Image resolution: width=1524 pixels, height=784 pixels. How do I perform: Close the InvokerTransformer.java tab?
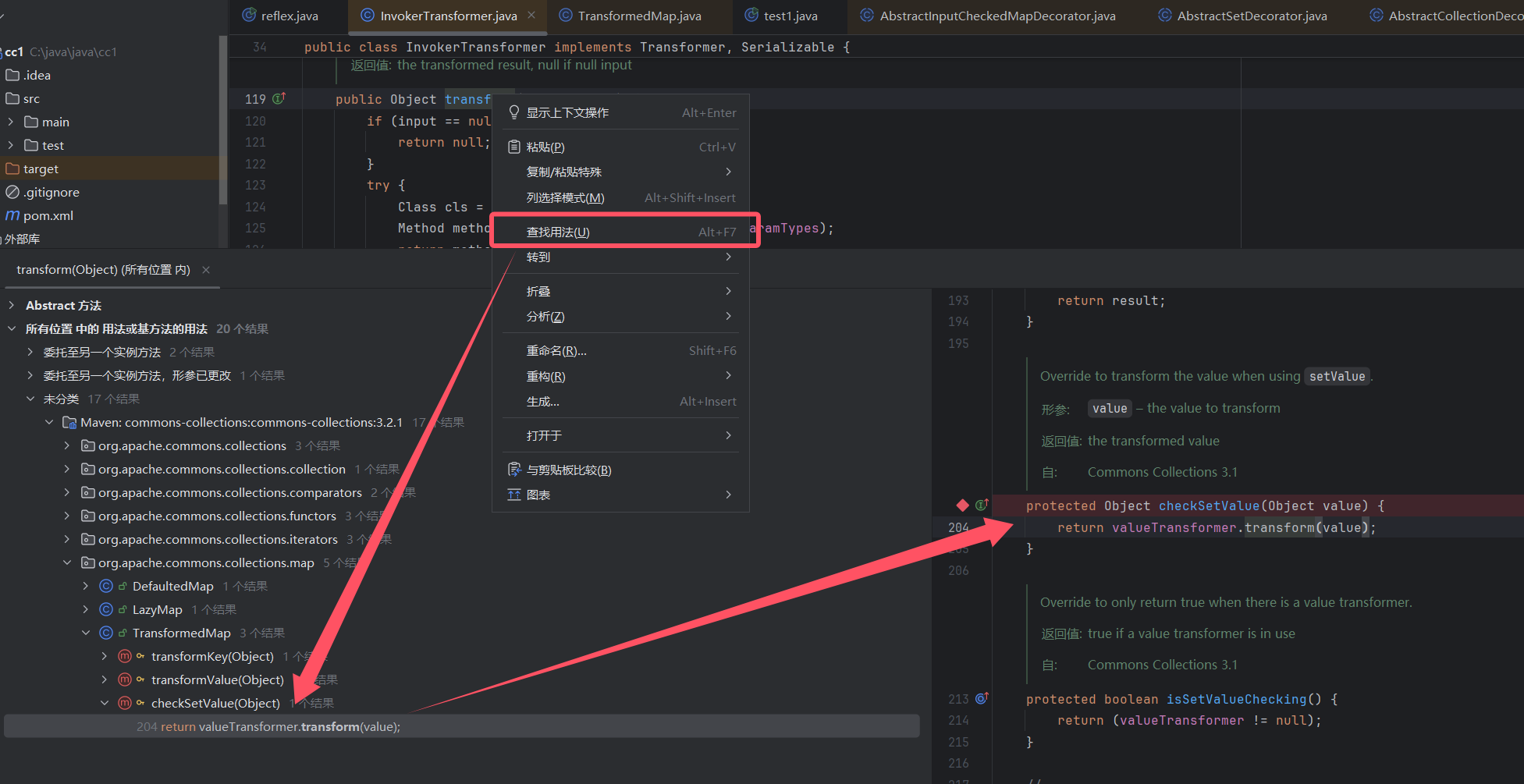pos(531,15)
